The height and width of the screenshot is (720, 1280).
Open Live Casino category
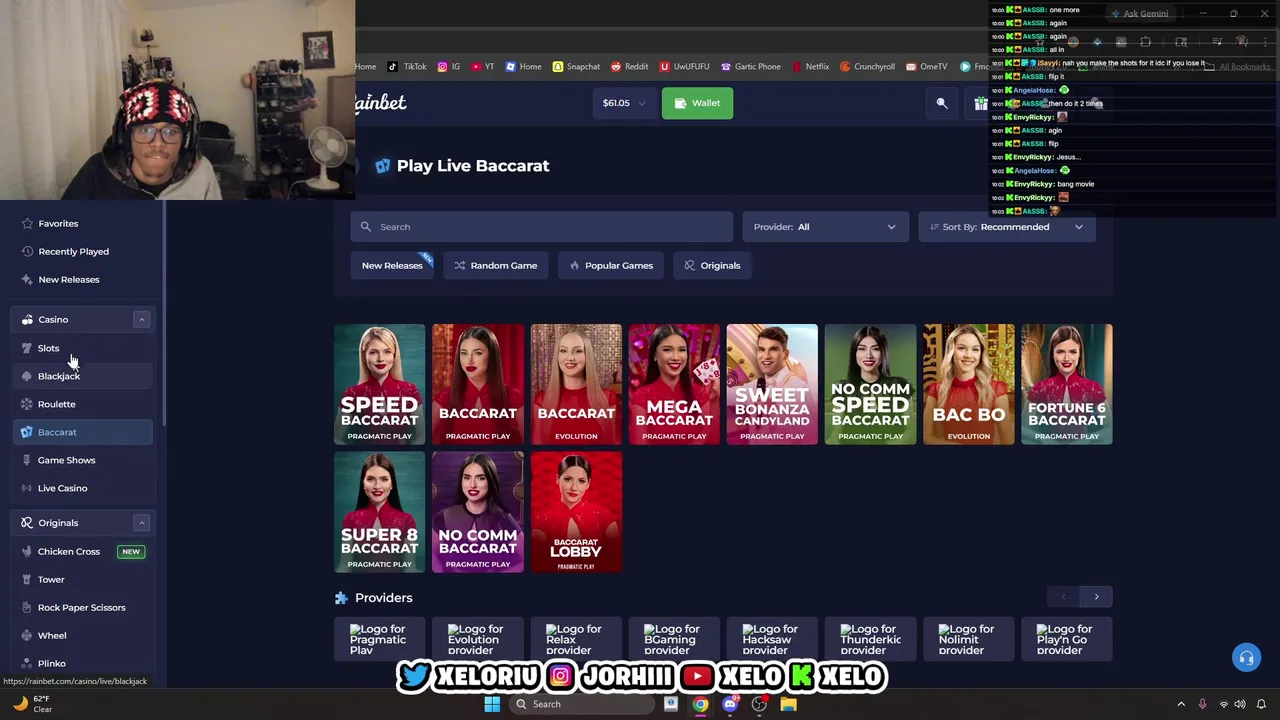(84, 488)
